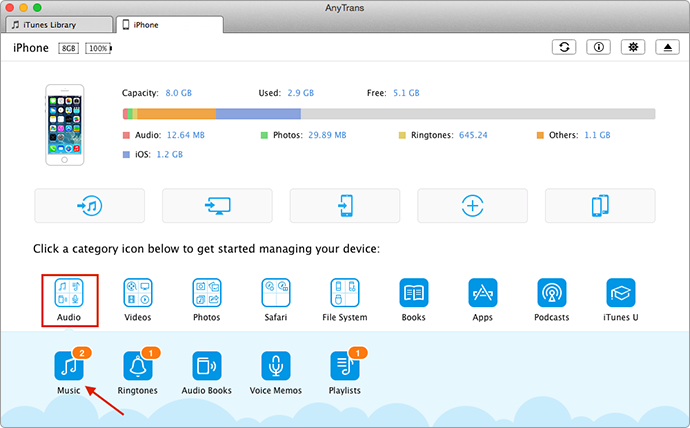Click the add content button with plus
Image resolution: width=690 pixels, height=428 pixels.
point(473,205)
